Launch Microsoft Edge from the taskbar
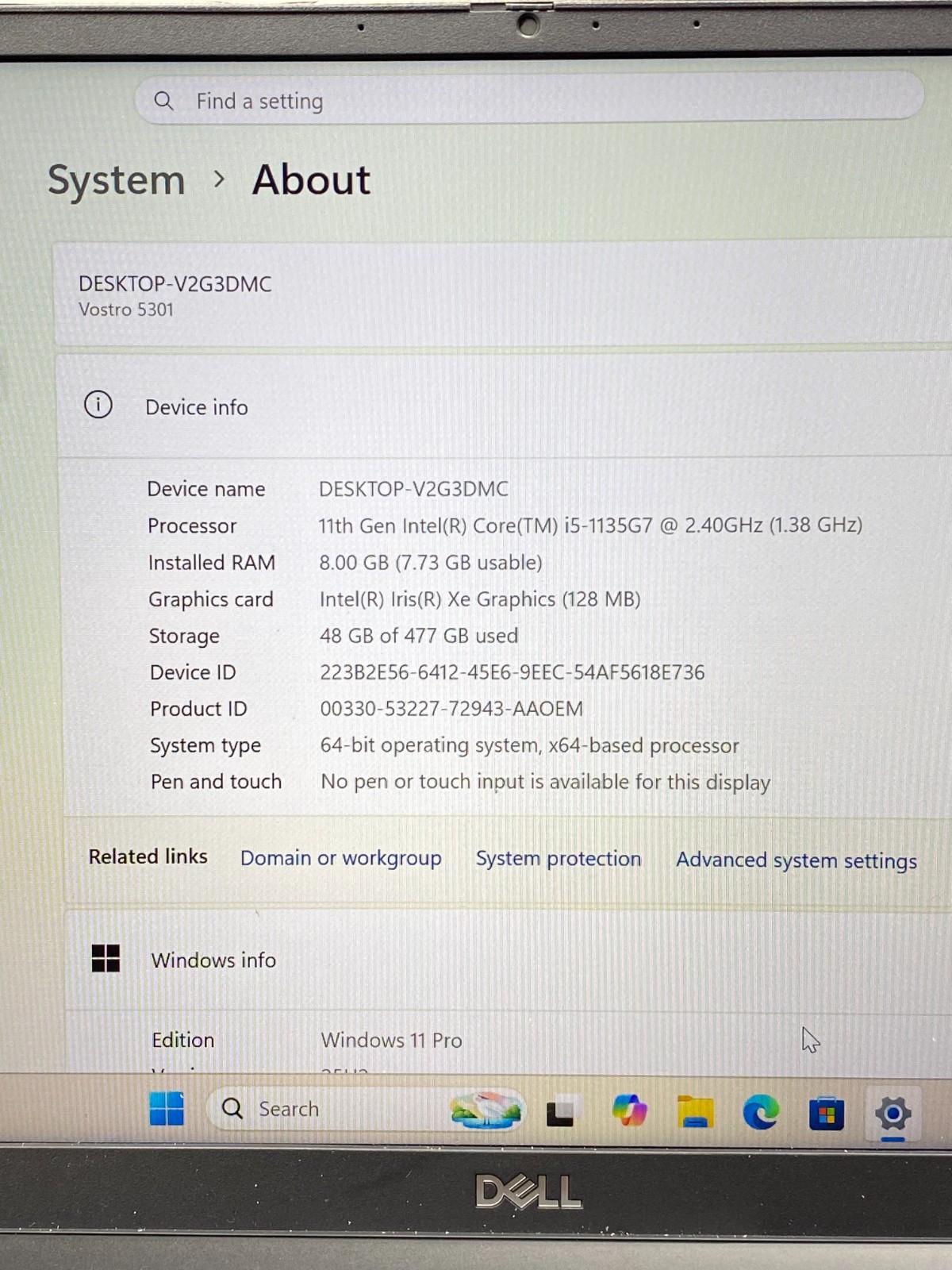This screenshot has height=1270, width=952. [761, 1112]
